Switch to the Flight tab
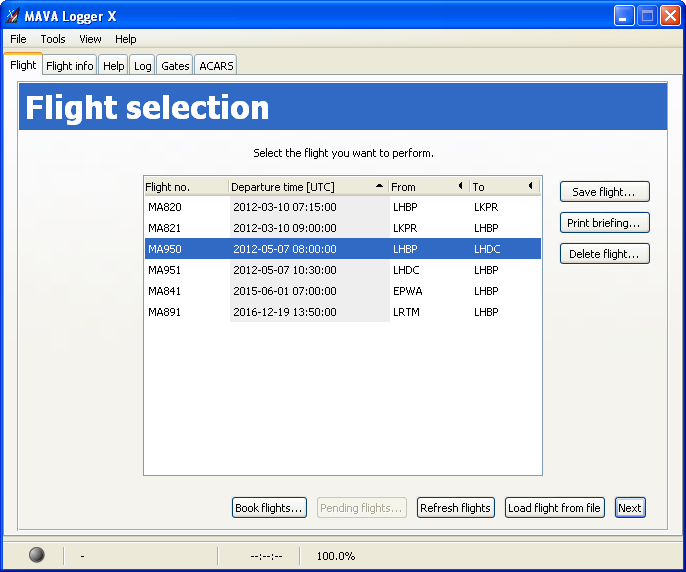The width and height of the screenshot is (686, 572). click(23, 65)
